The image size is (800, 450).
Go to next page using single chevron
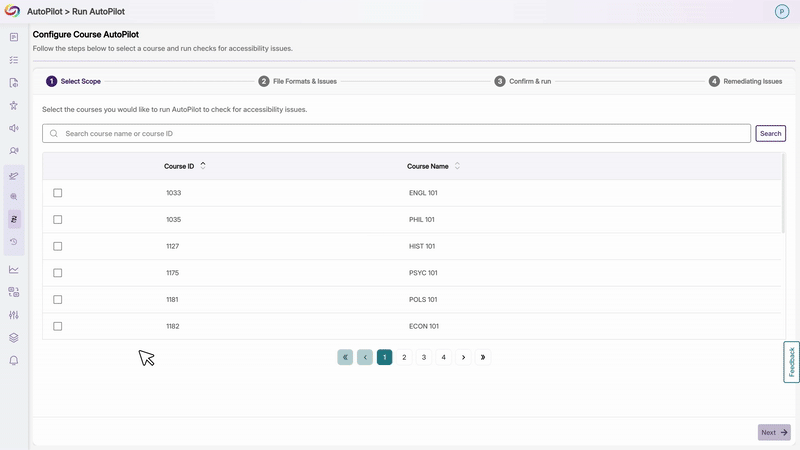coord(464,357)
